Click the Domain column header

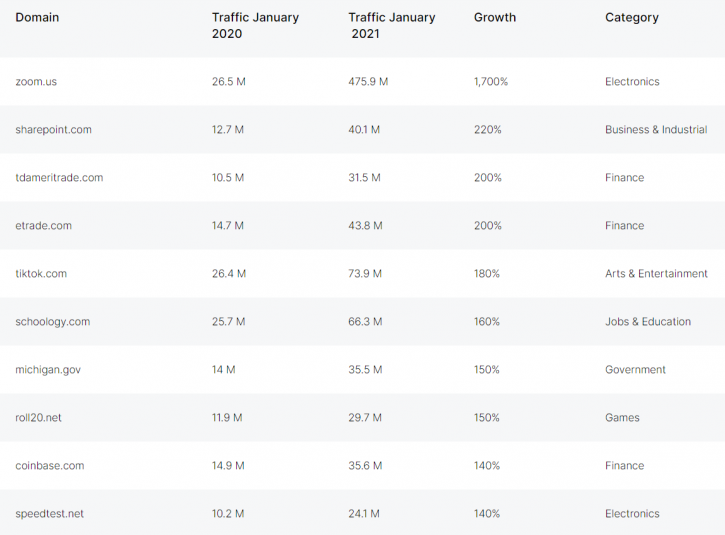point(37,18)
